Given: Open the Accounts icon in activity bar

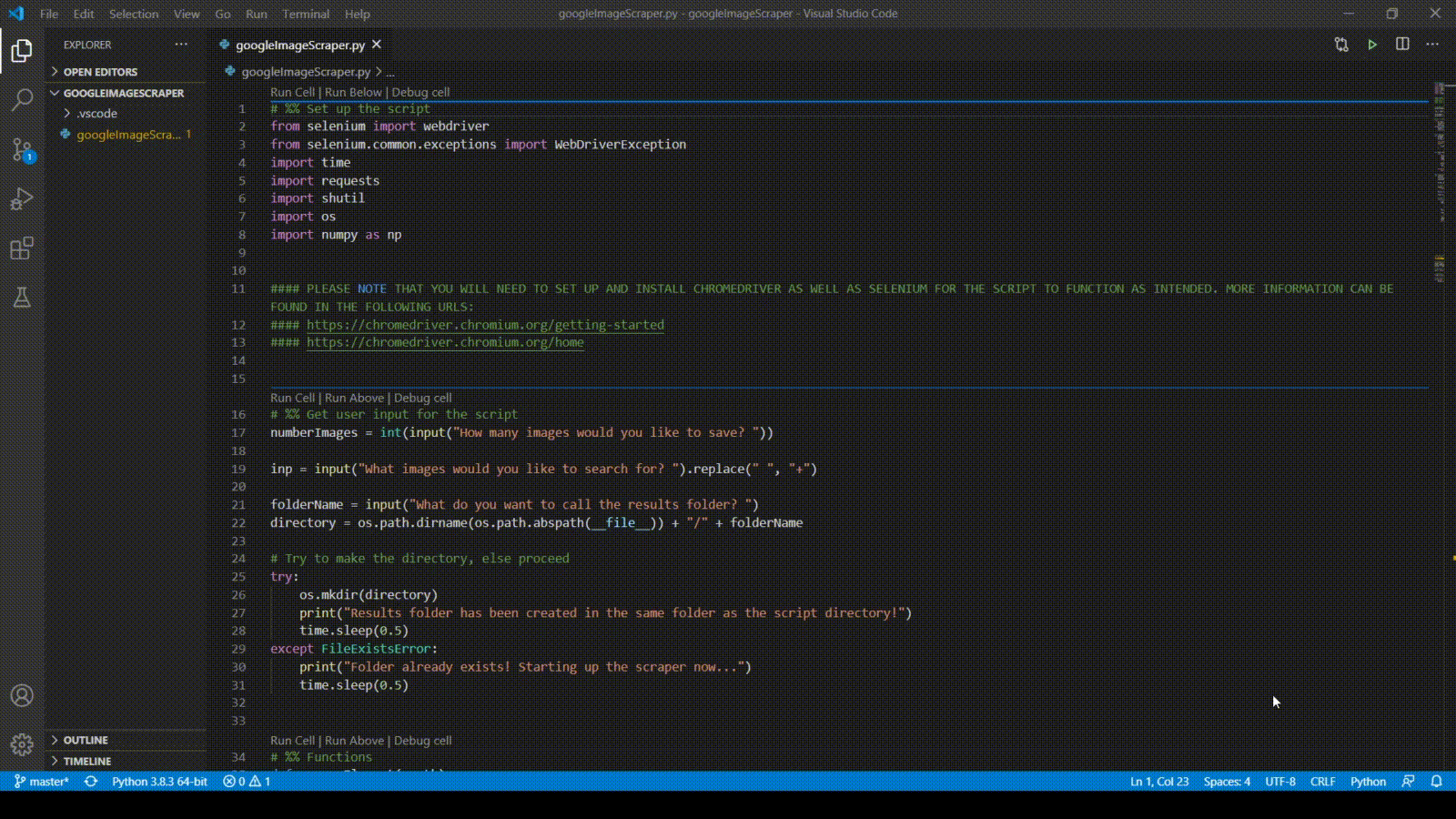Looking at the screenshot, I should (x=22, y=696).
